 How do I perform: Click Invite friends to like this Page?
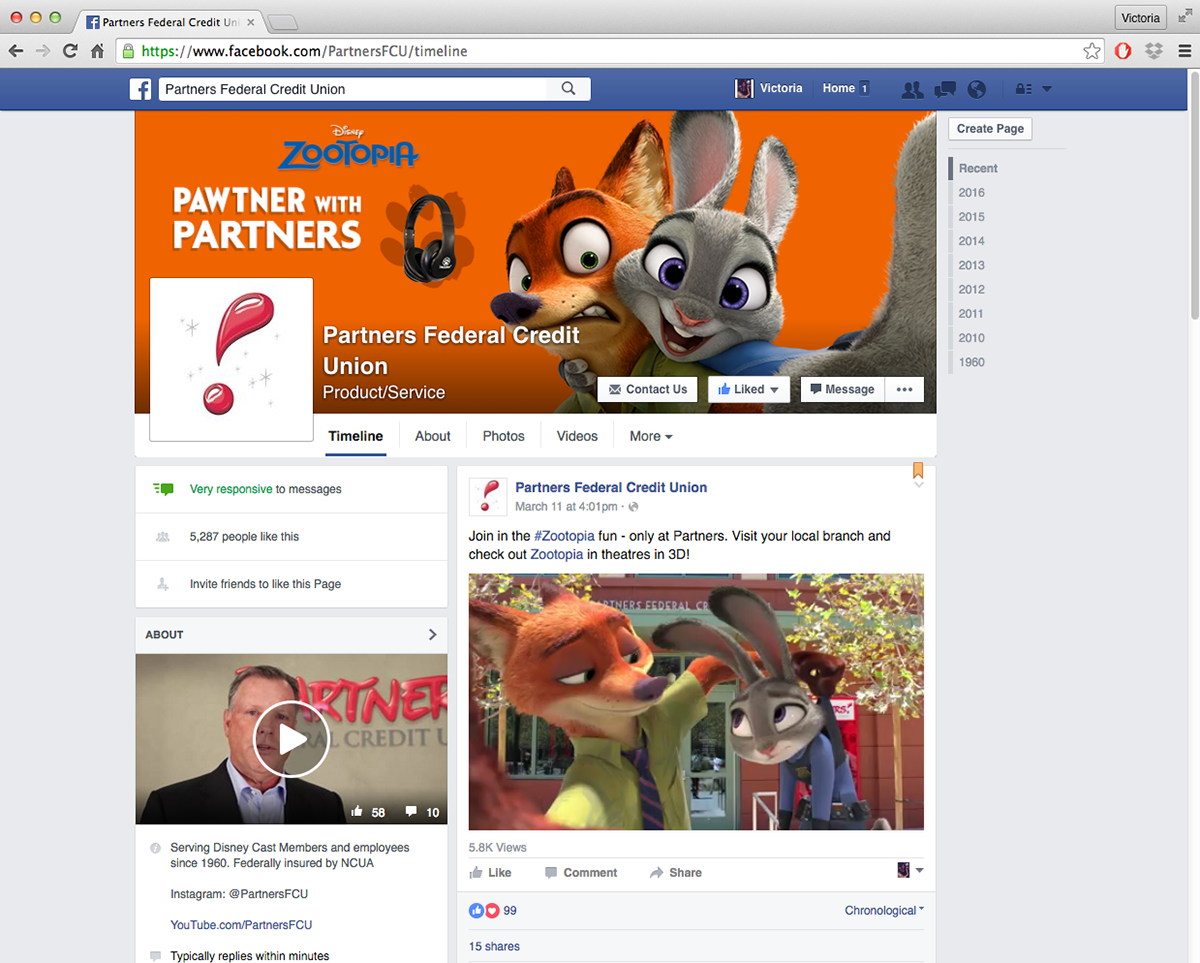[265, 584]
